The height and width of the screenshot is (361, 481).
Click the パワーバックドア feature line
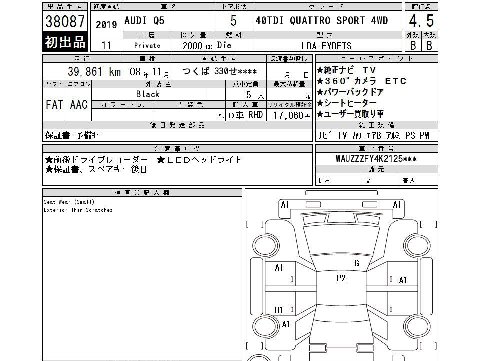(x=350, y=92)
